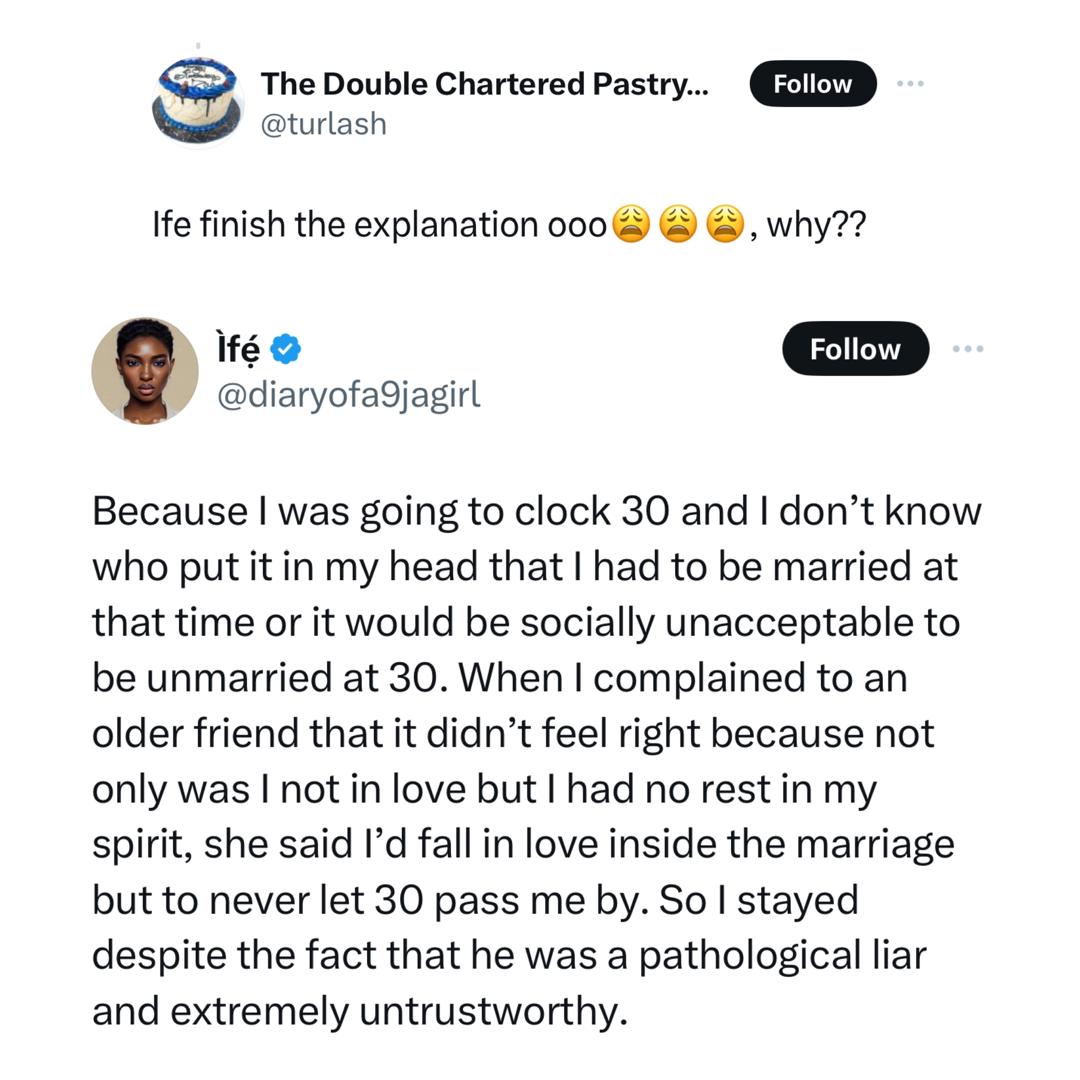Open 'The Double Chartered Pastry...' display name
1080x1080 pixels.
click(x=484, y=84)
